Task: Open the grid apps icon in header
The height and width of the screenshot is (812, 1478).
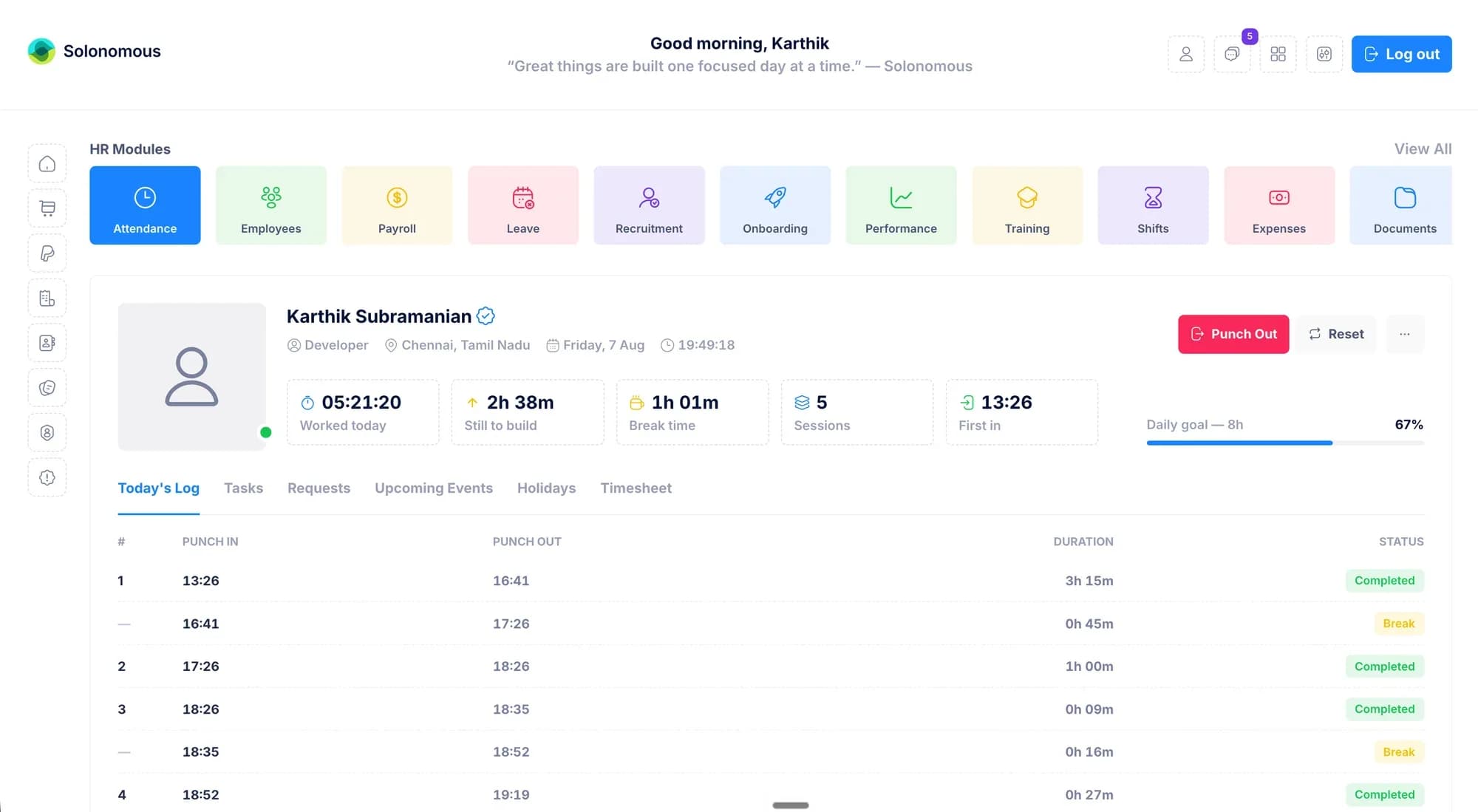Action: pyautogui.click(x=1278, y=54)
